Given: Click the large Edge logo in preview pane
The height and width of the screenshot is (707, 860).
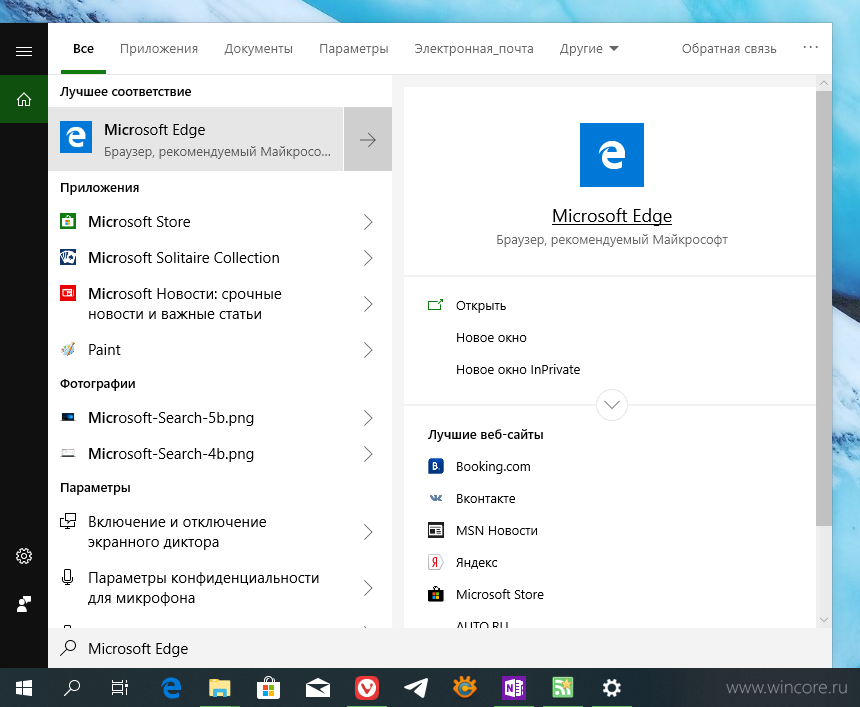Looking at the screenshot, I should coord(612,155).
